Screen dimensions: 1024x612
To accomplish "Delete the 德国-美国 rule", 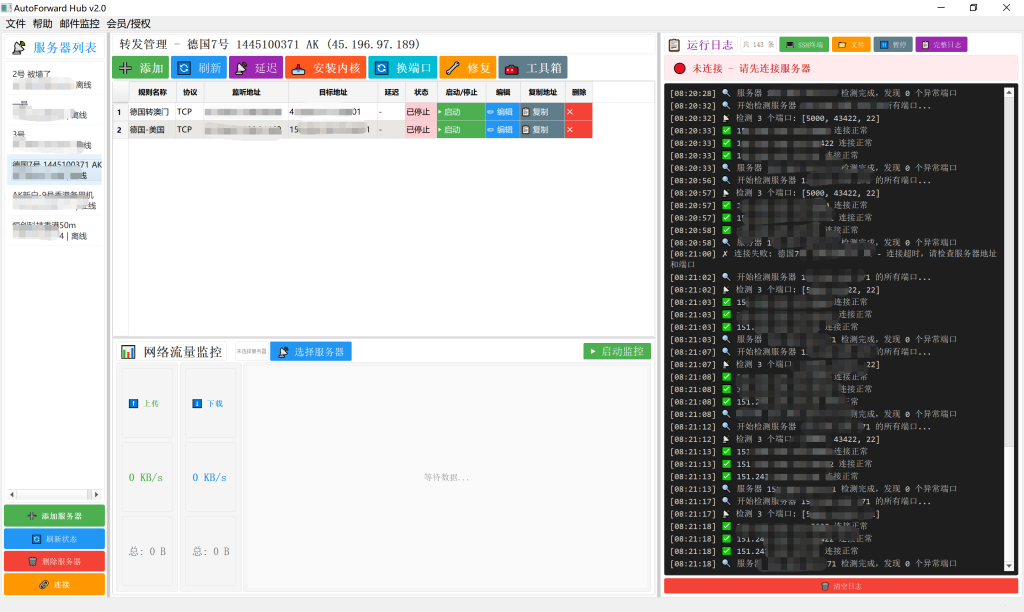I will [579, 129].
